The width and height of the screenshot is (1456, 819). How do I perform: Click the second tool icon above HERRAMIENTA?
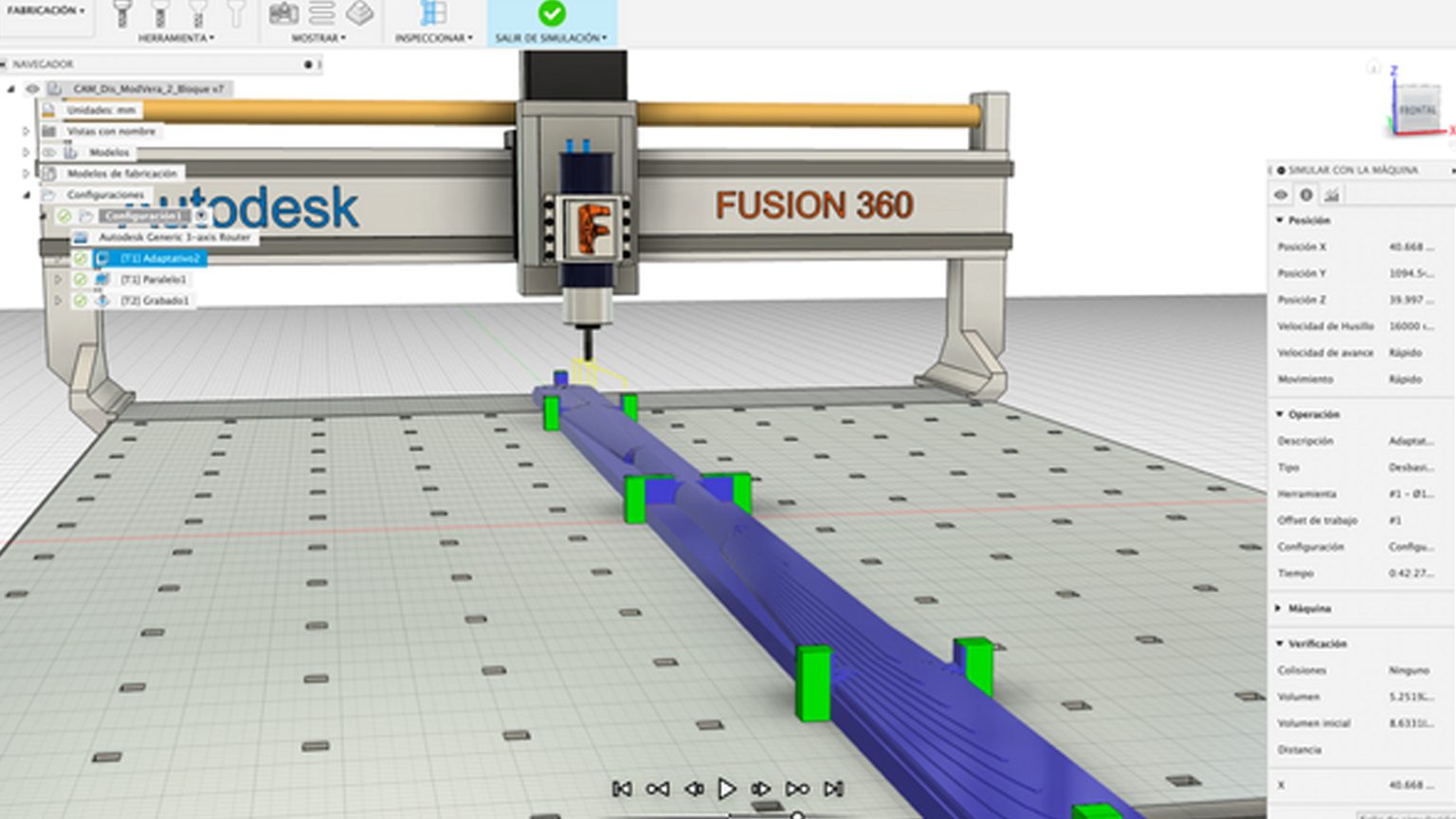pyautogui.click(x=159, y=14)
